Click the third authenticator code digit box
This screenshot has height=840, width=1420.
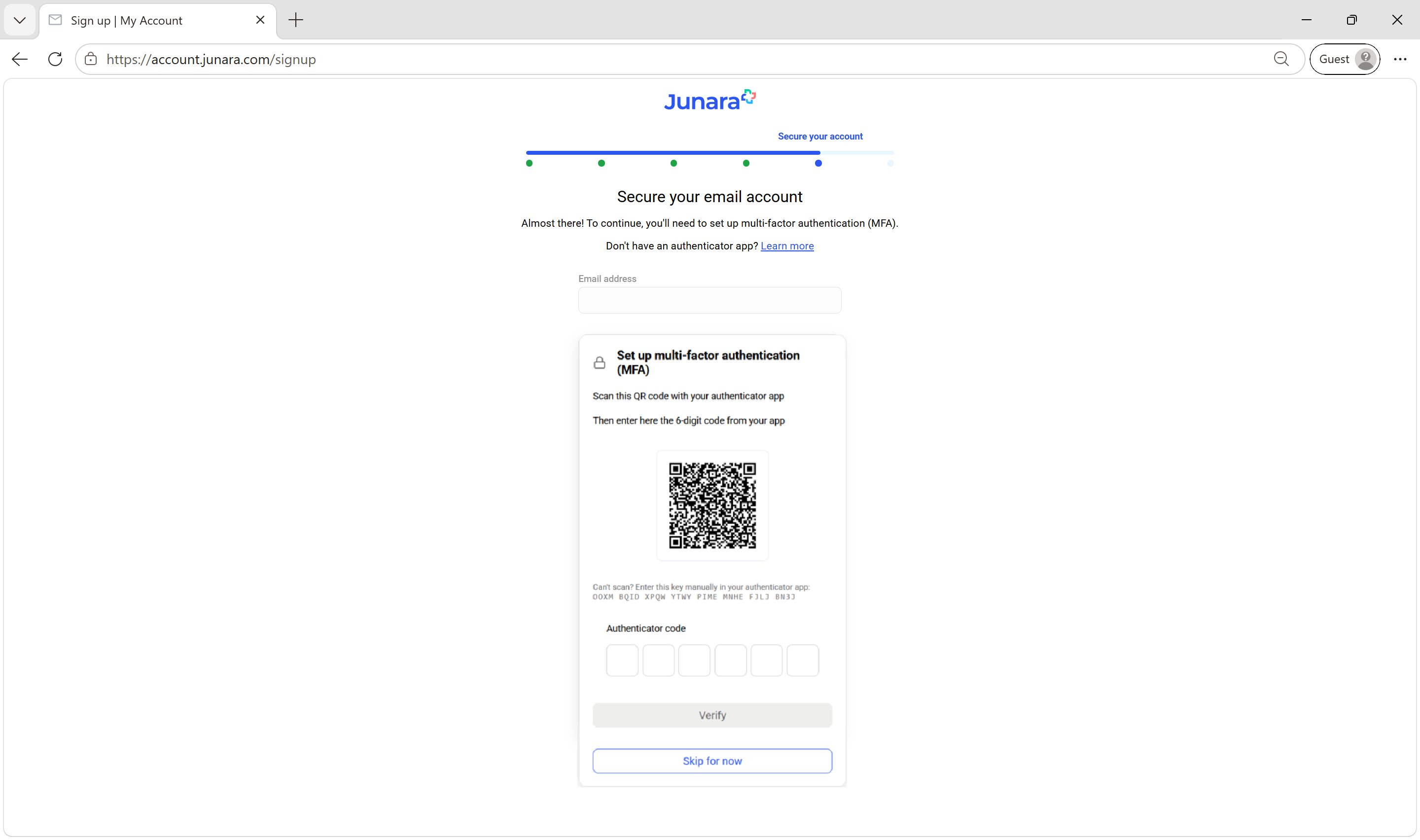(x=694, y=660)
